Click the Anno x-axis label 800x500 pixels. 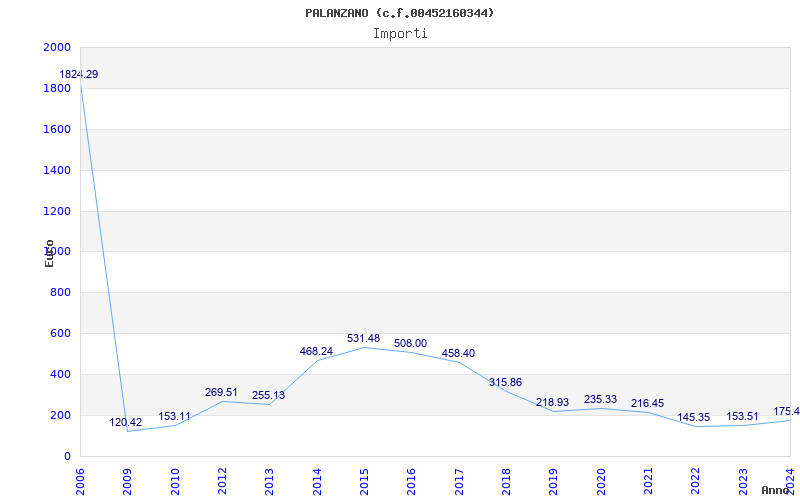click(x=776, y=490)
